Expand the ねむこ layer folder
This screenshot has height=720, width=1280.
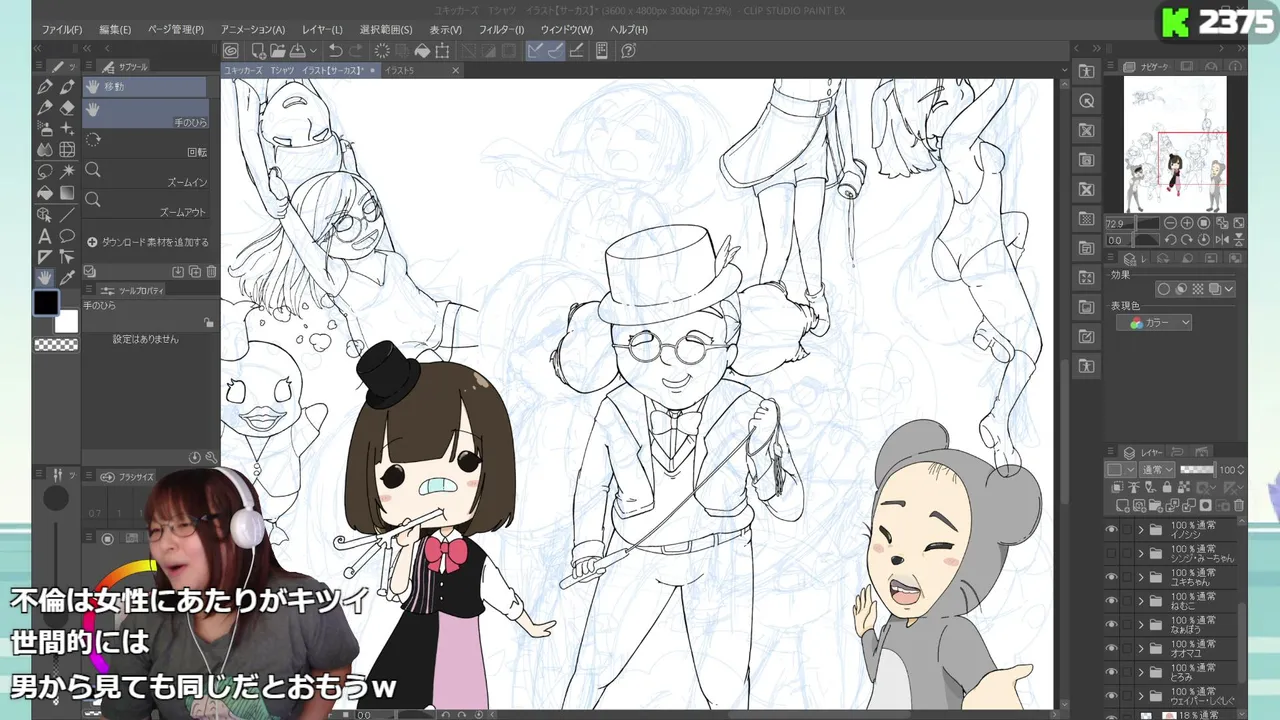1141,601
